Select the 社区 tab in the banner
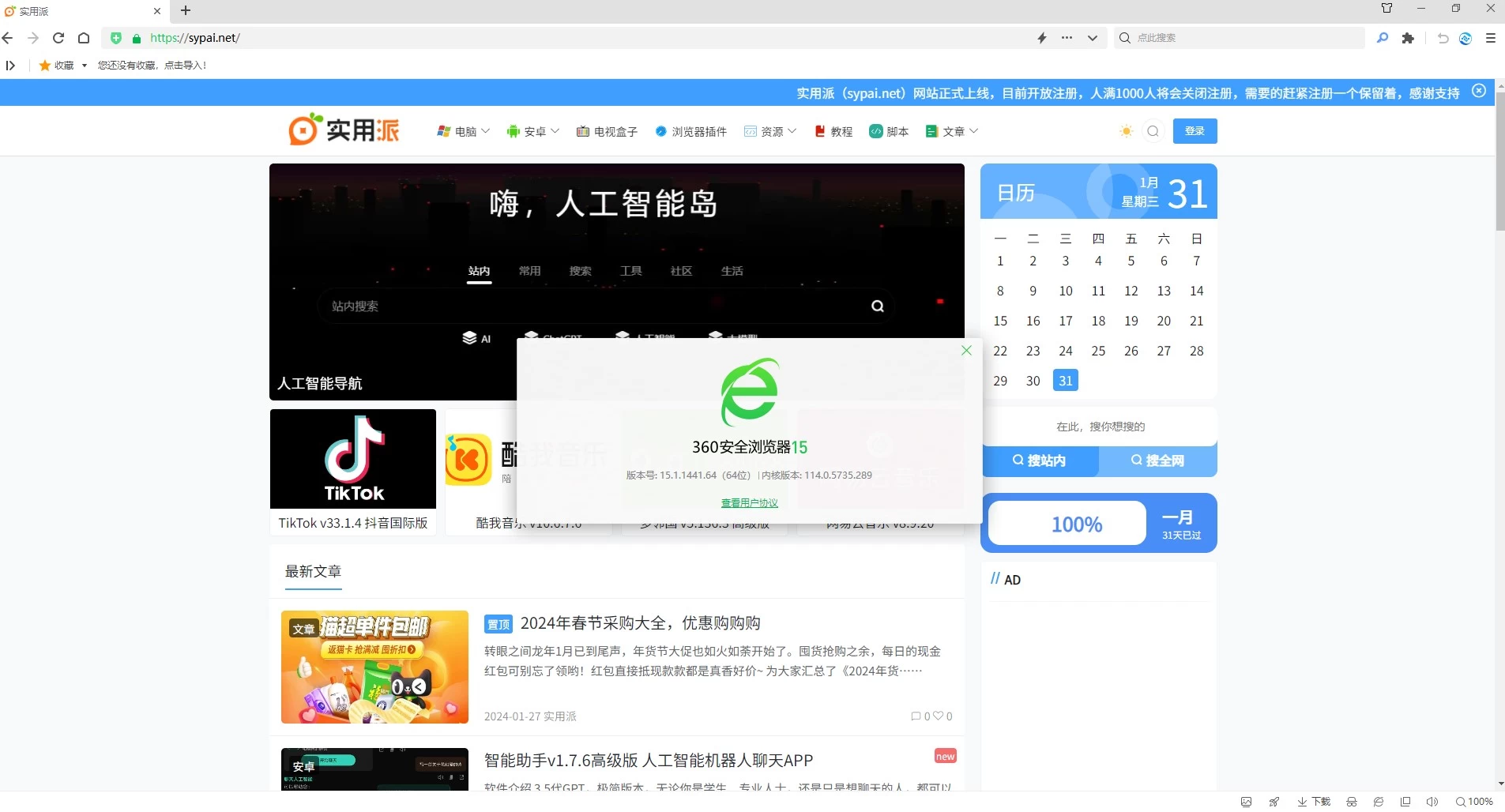1505x812 pixels. 680,271
